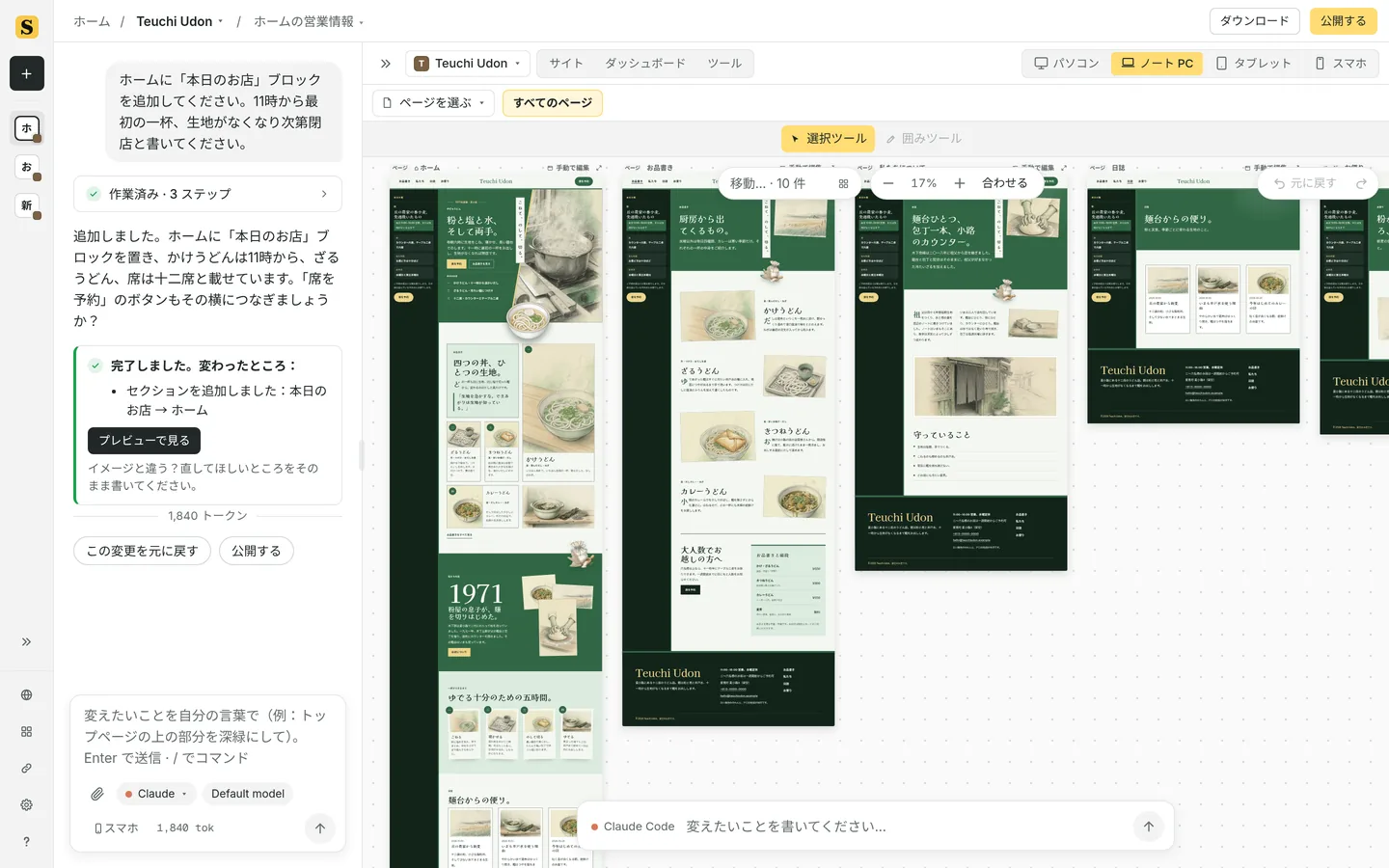Viewport: 1389px width, 868px height.
Task: Send the Claude Code prompt arrow
Action: (x=1148, y=827)
